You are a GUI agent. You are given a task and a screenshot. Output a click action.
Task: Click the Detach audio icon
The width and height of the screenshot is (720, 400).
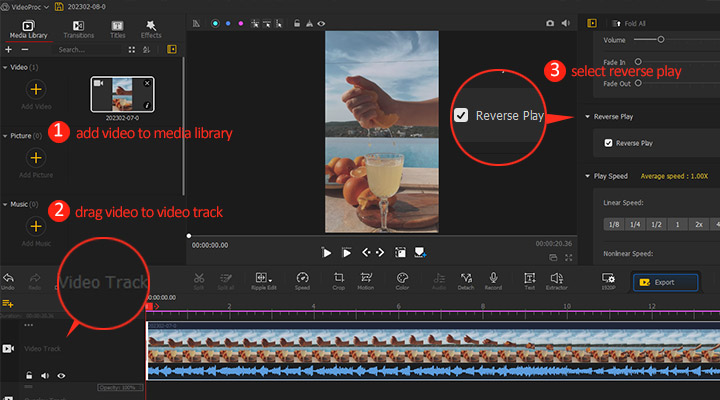[x=466, y=280]
